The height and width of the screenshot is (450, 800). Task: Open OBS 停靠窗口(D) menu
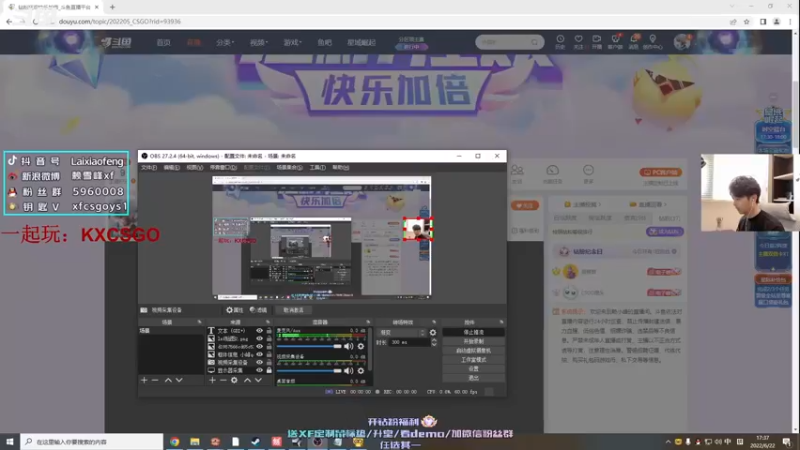[223, 168]
